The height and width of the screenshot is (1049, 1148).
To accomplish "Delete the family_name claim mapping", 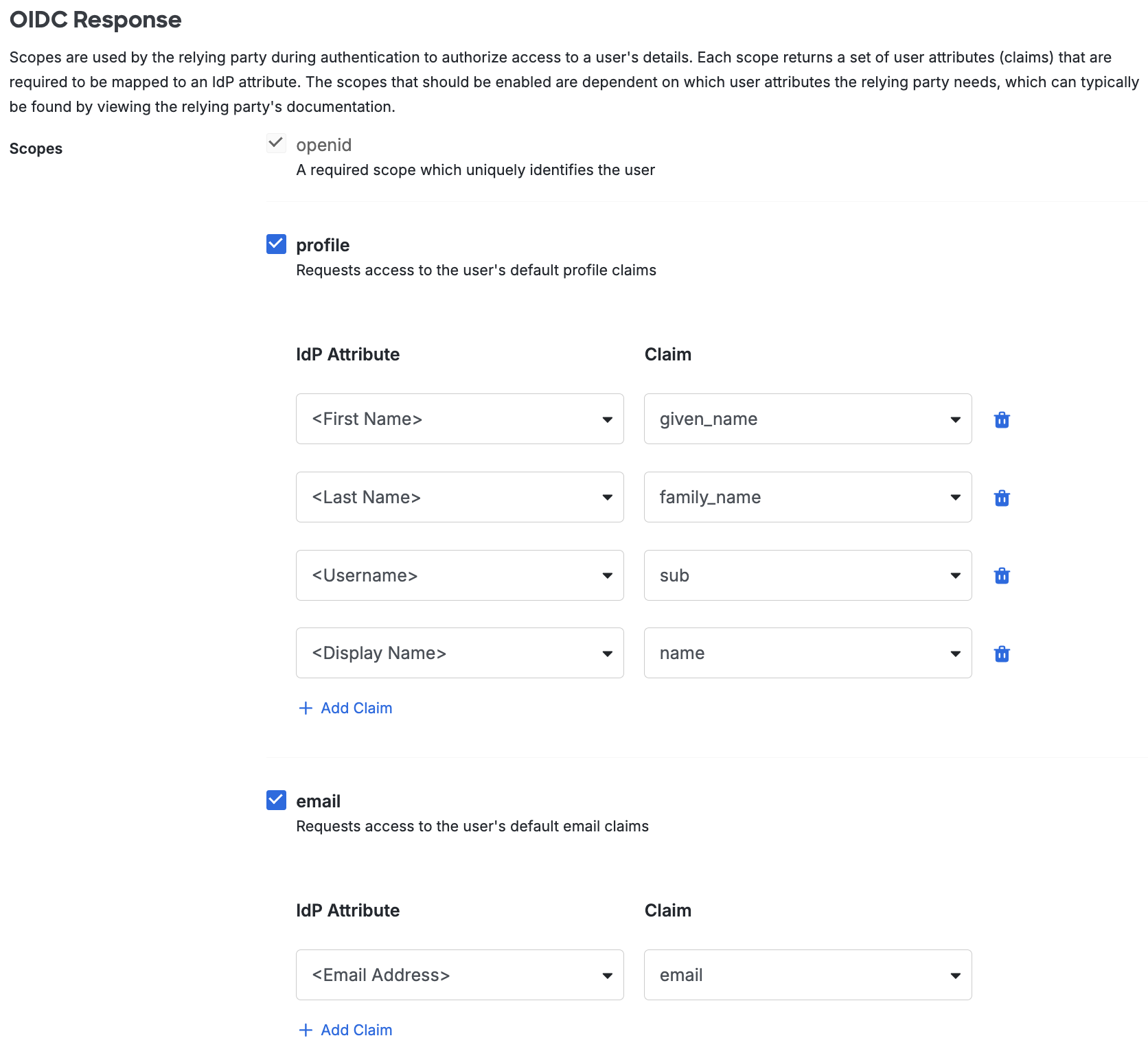I will tap(1001, 497).
